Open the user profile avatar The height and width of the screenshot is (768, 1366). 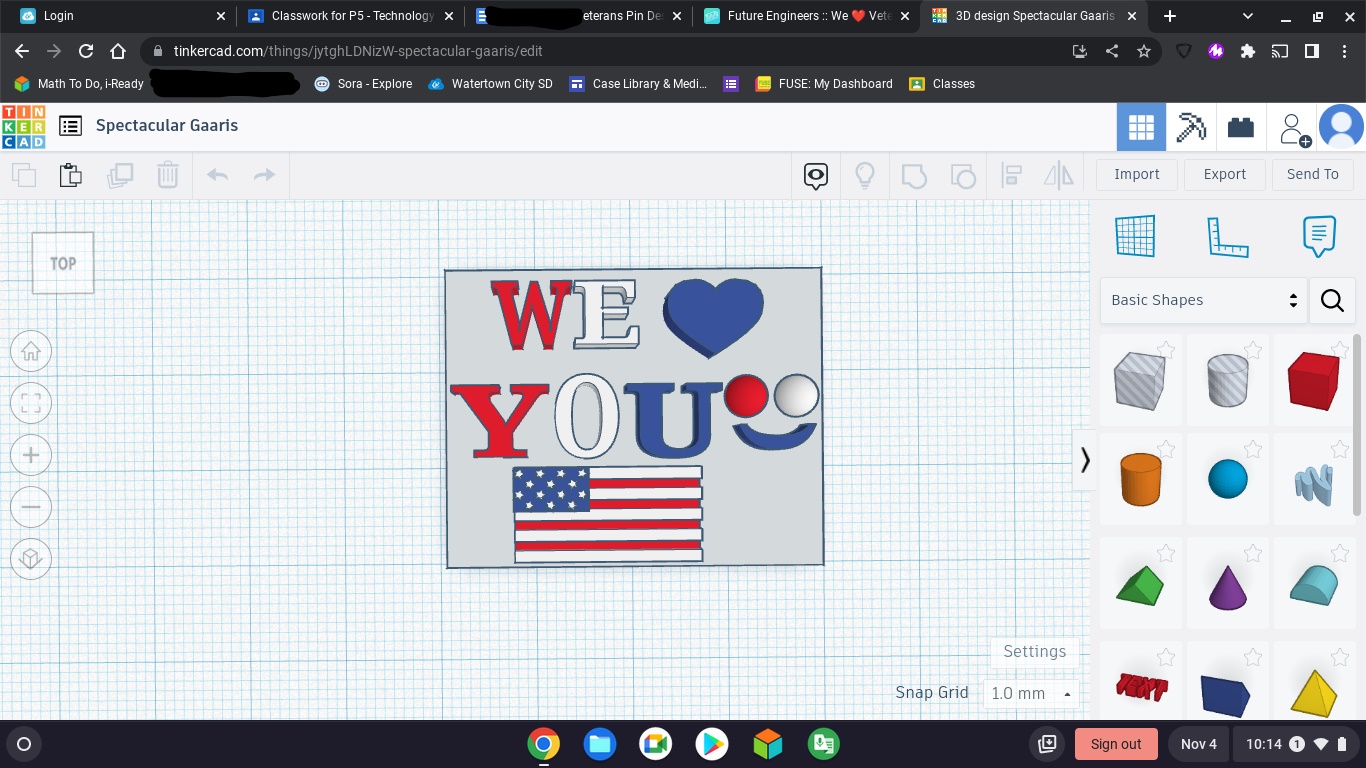coord(1341,127)
